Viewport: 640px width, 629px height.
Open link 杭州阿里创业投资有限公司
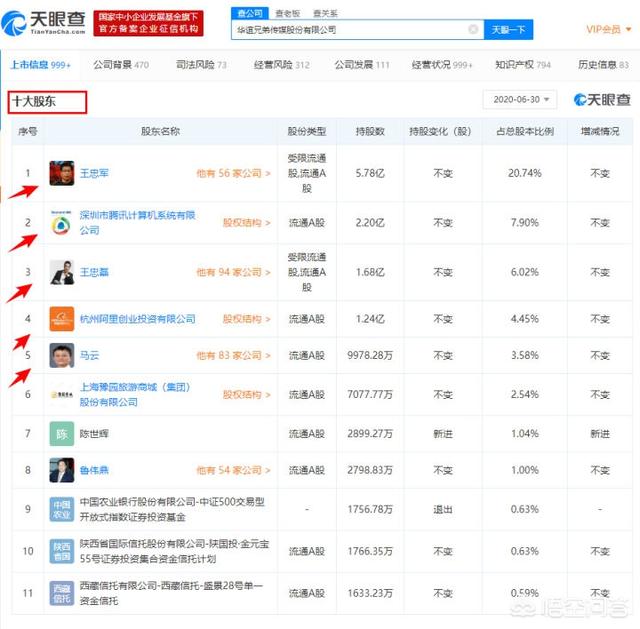[x=138, y=319]
